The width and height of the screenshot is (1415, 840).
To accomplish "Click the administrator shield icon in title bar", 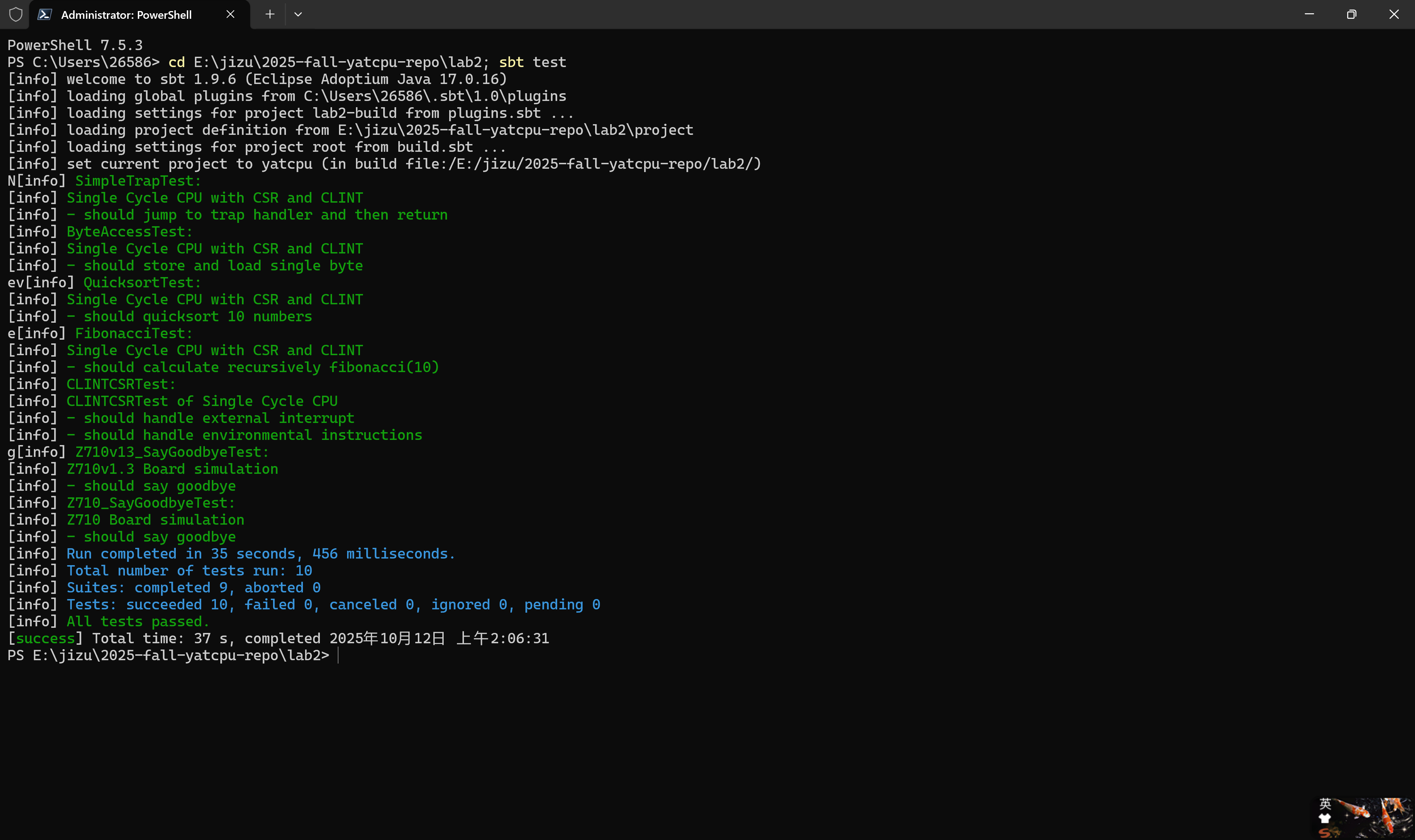I will coord(16,15).
